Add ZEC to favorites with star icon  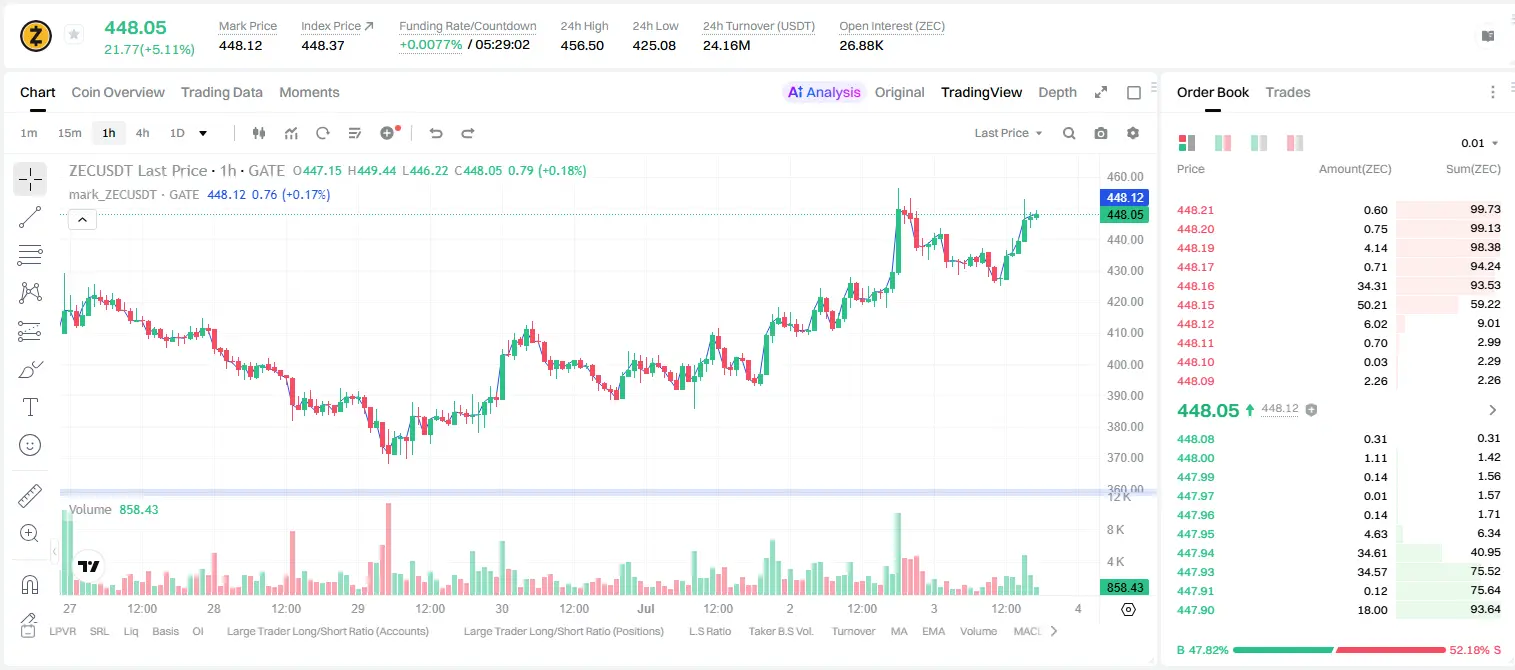point(74,35)
